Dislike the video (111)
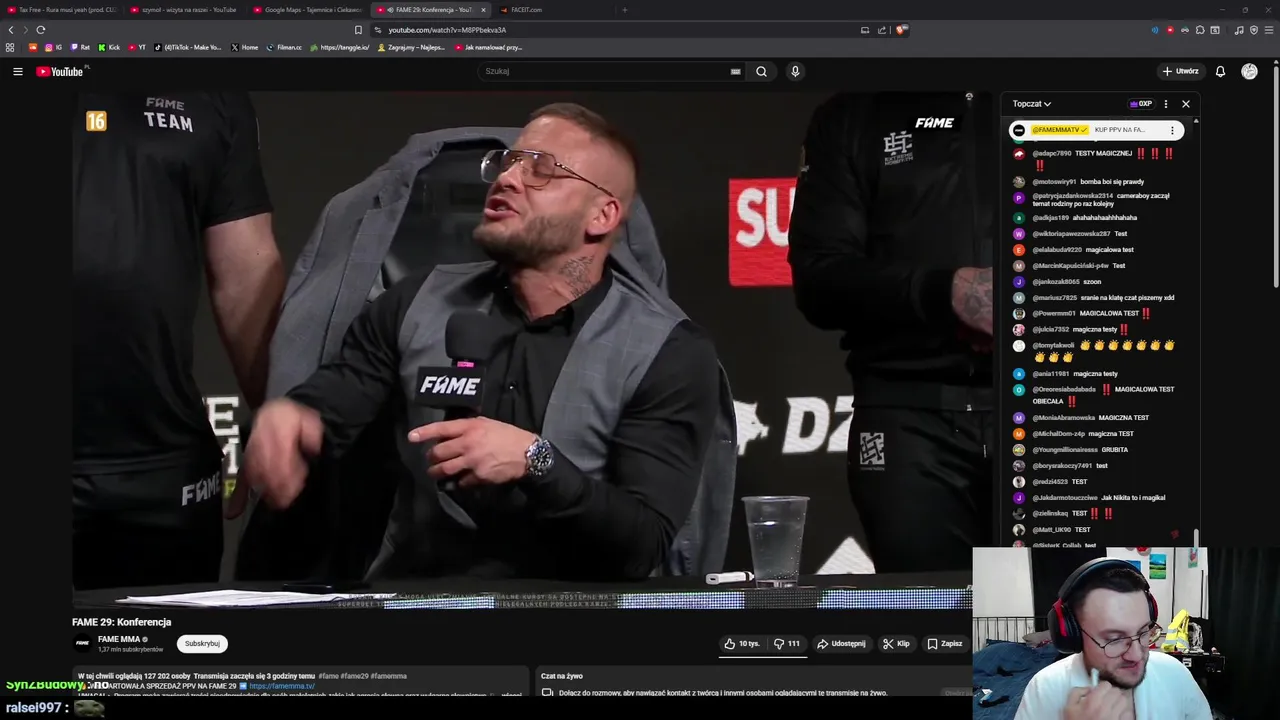Viewport: 1280px width, 720px height. click(x=788, y=644)
